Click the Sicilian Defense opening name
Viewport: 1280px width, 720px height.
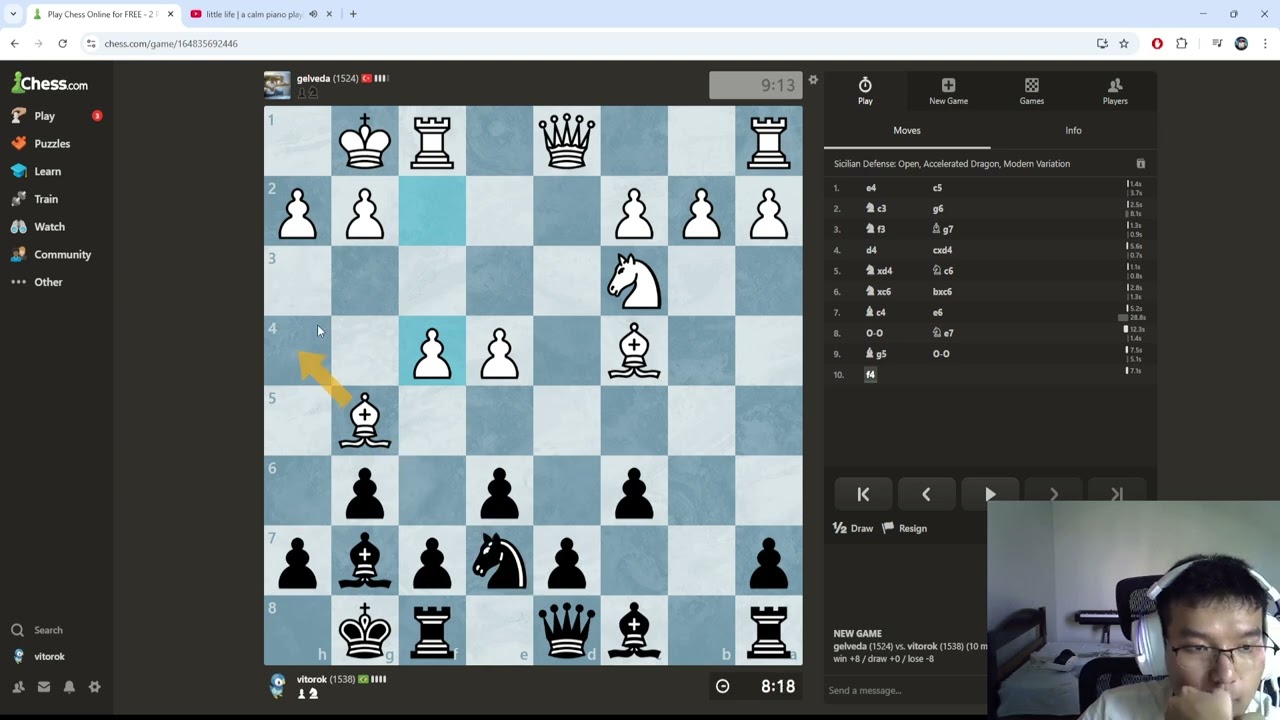point(952,164)
